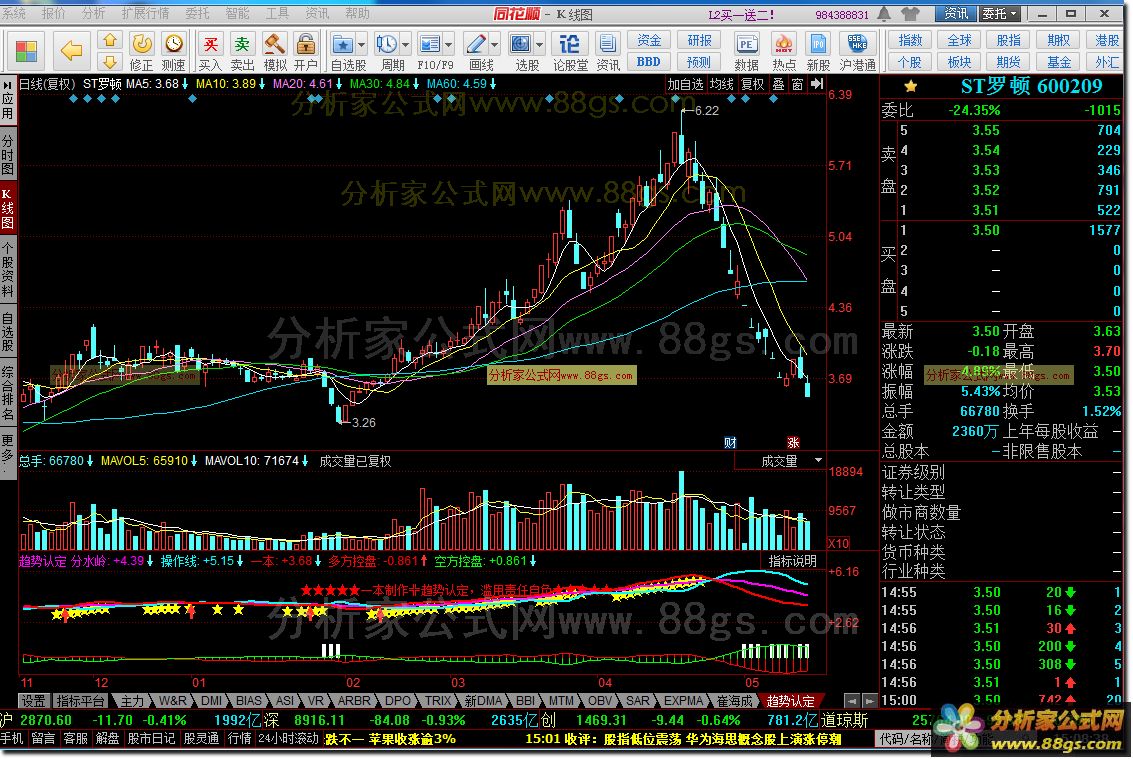Toggle 窗 multi-window option
Viewport: 1133px width, 759px height.
click(797, 84)
